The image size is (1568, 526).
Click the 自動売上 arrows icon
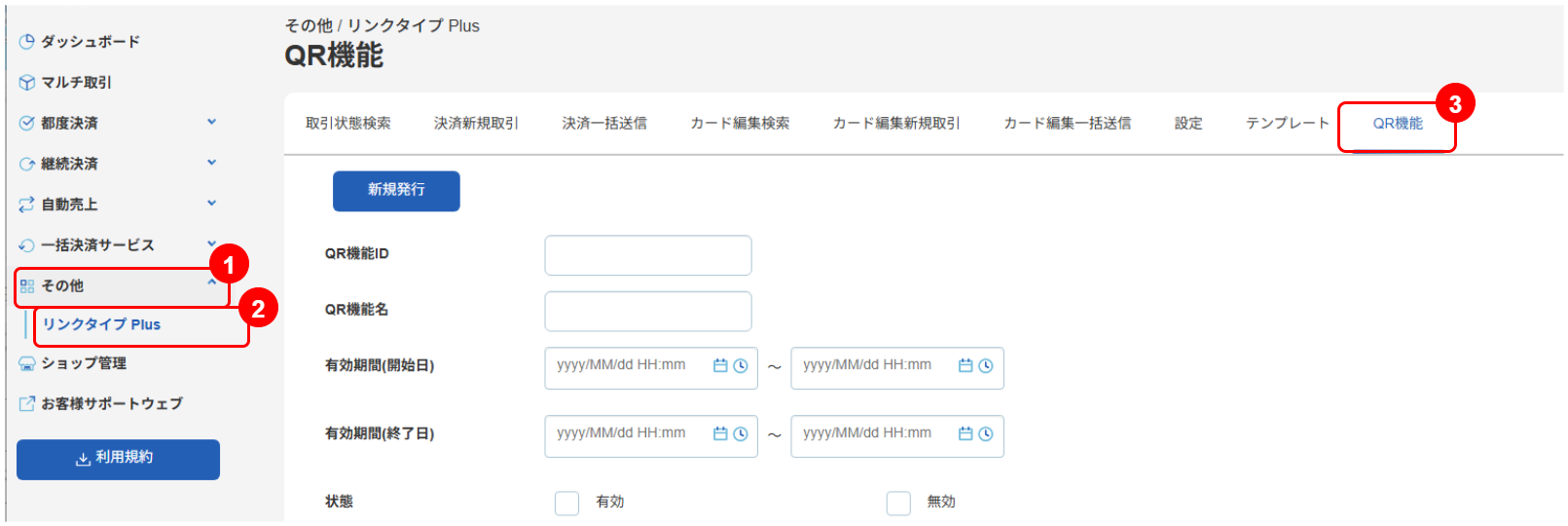click(x=27, y=205)
